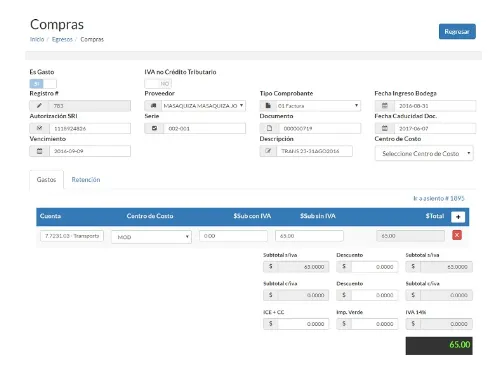Click the Descripción input field
The width and height of the screenshot is (504, 381).
[314, 151]
